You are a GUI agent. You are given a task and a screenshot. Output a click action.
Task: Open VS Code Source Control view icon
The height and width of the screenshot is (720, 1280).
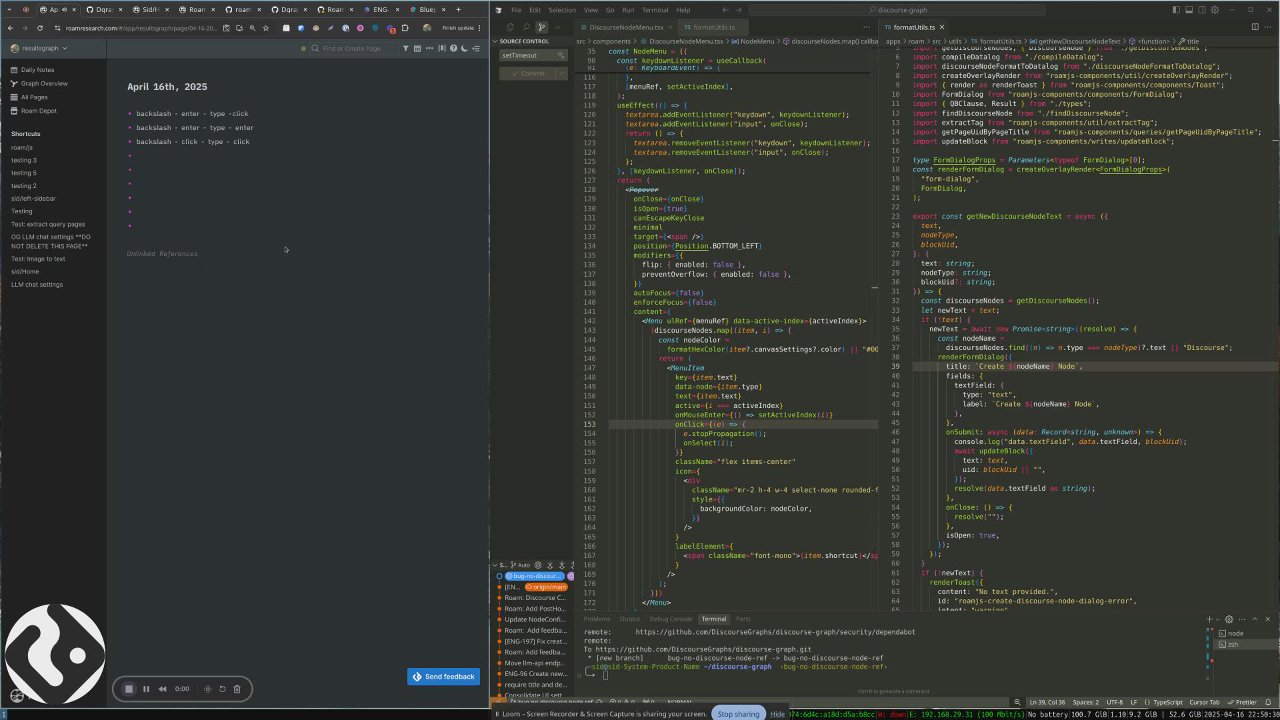click(541, 27)
